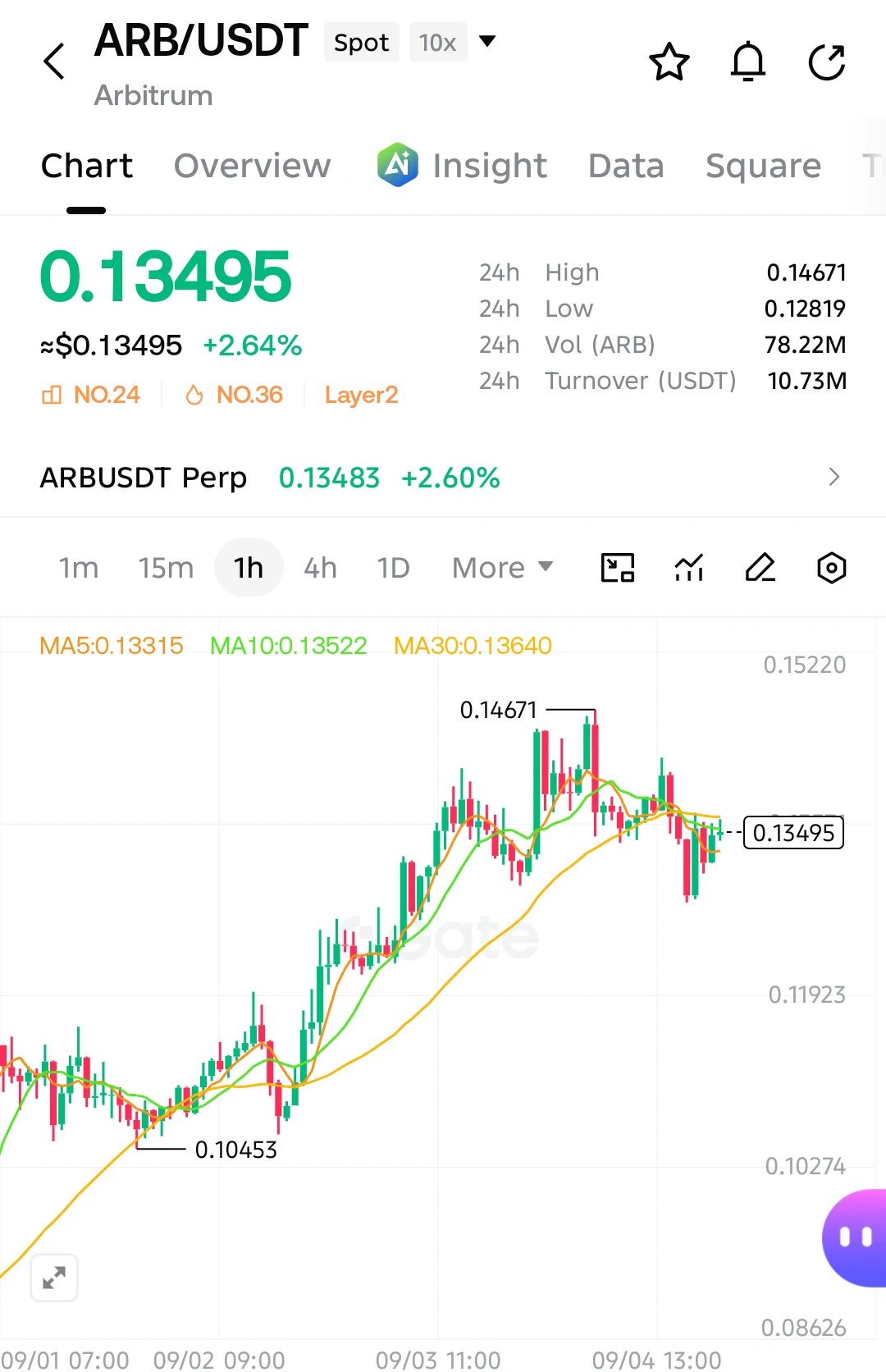
Task: Tap the 24h High value 0.14671
Action: pos(806,272)
